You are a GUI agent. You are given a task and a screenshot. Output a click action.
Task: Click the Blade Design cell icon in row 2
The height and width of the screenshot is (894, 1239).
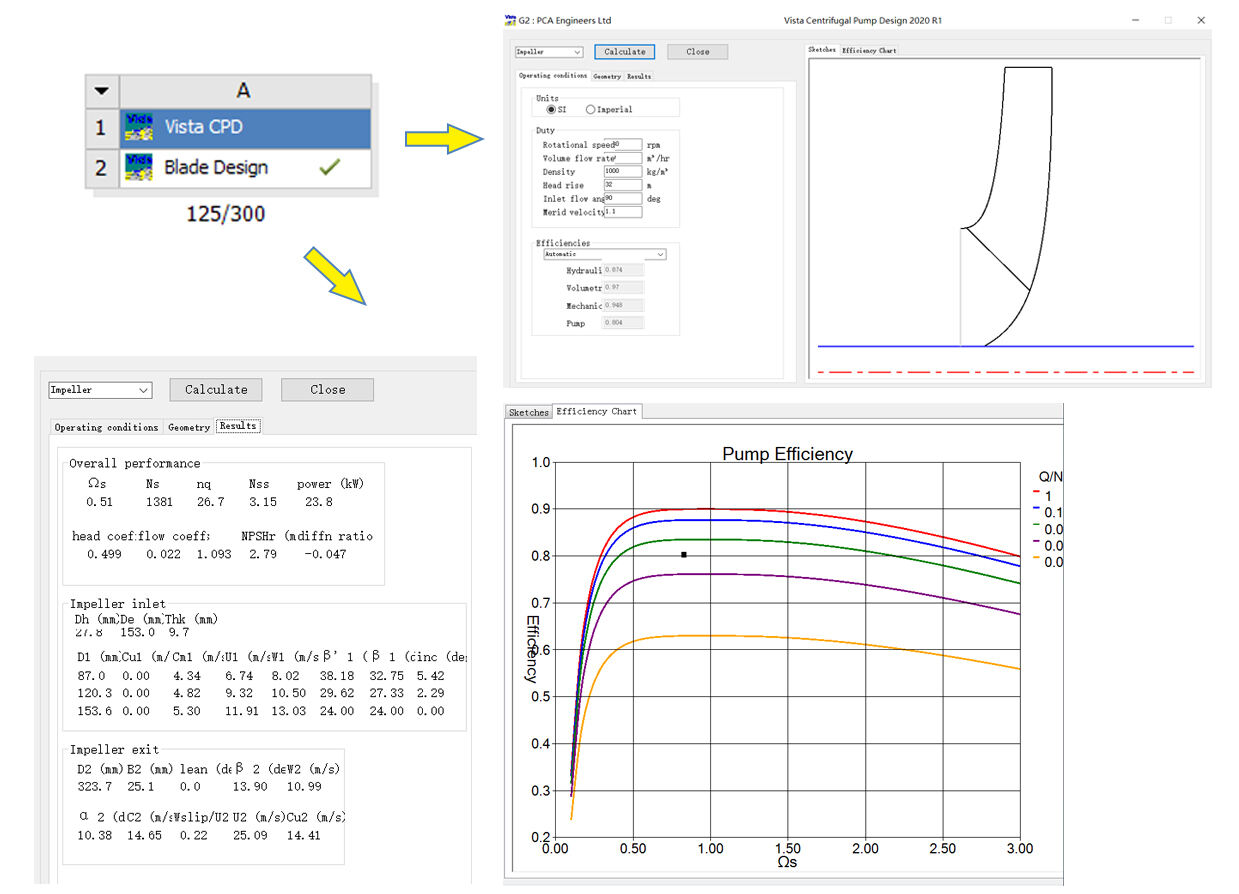139,167
